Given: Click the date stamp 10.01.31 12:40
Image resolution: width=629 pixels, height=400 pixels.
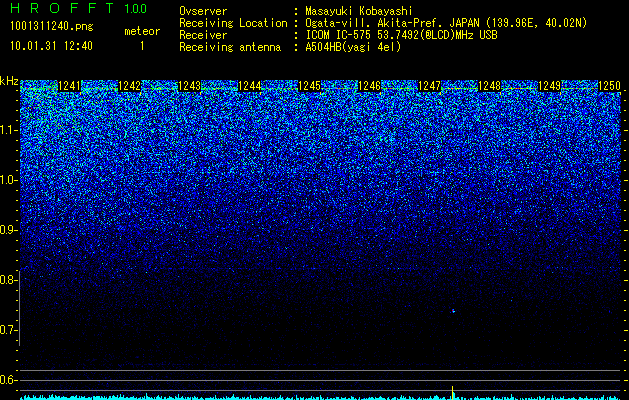Looking at the screenshot, I should 51,46.
